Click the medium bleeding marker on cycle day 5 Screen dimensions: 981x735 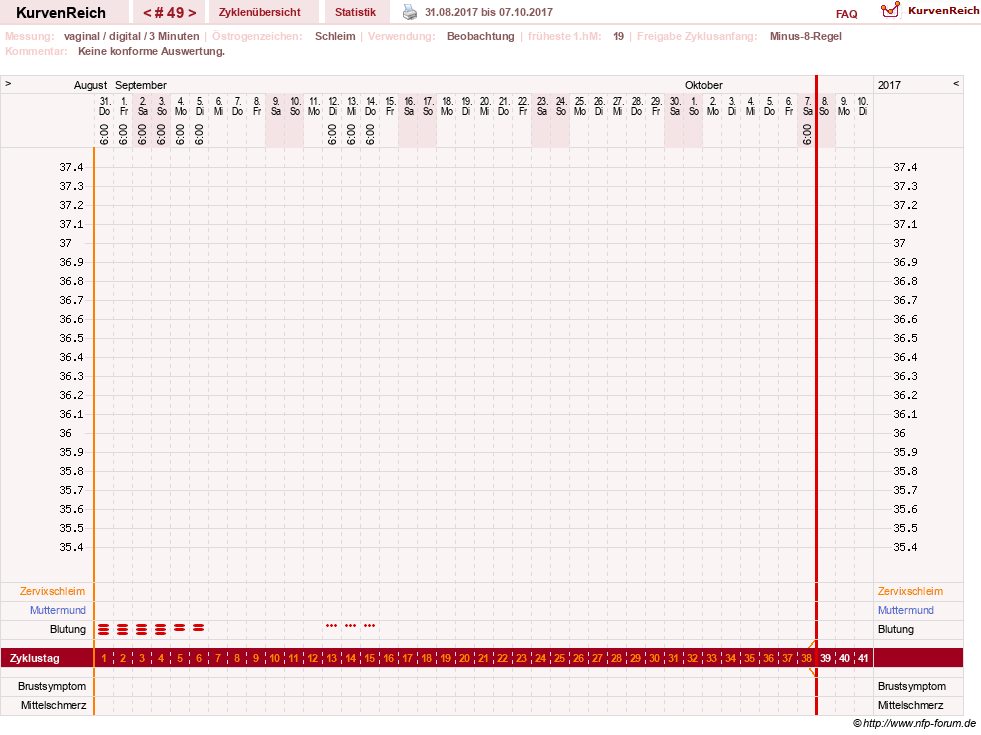coord(180,627)
